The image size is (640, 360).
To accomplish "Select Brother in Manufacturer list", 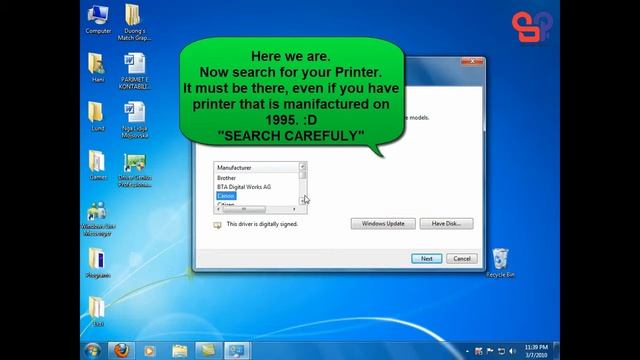I will pyautogui.click(x=226, y=178).
